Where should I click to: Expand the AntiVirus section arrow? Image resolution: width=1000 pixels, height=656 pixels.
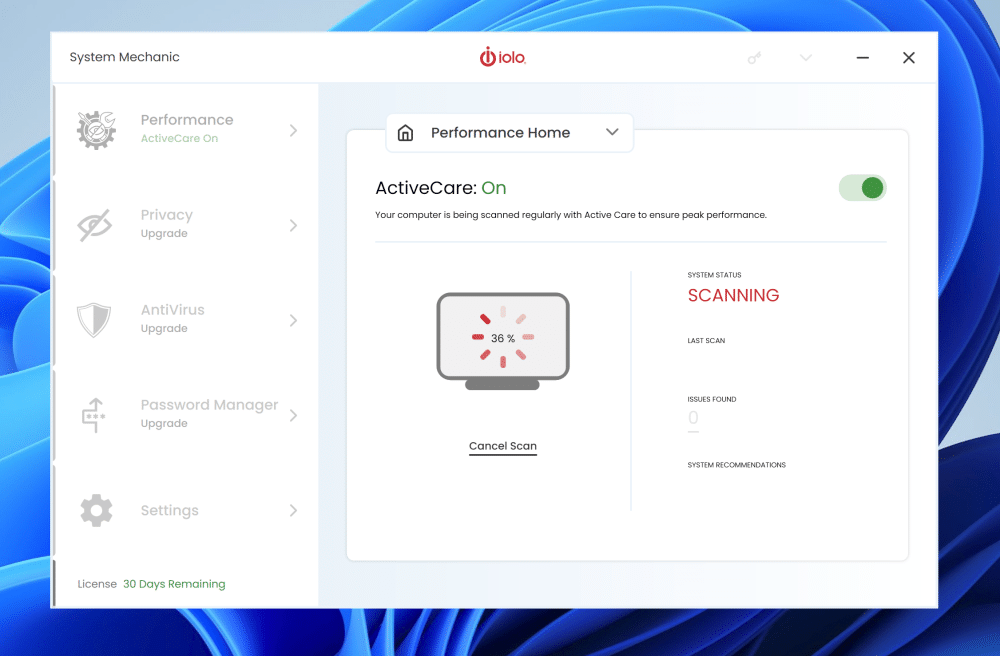[x=293, y=320]
